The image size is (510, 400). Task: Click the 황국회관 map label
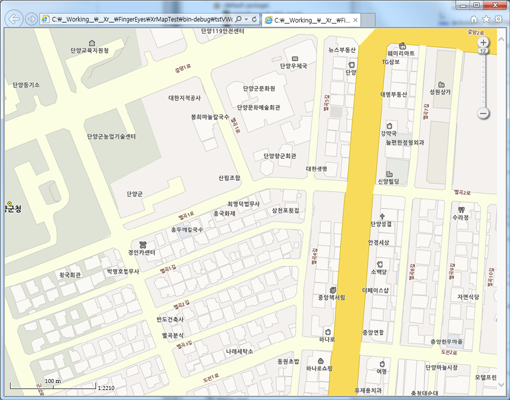click(70, 275)
